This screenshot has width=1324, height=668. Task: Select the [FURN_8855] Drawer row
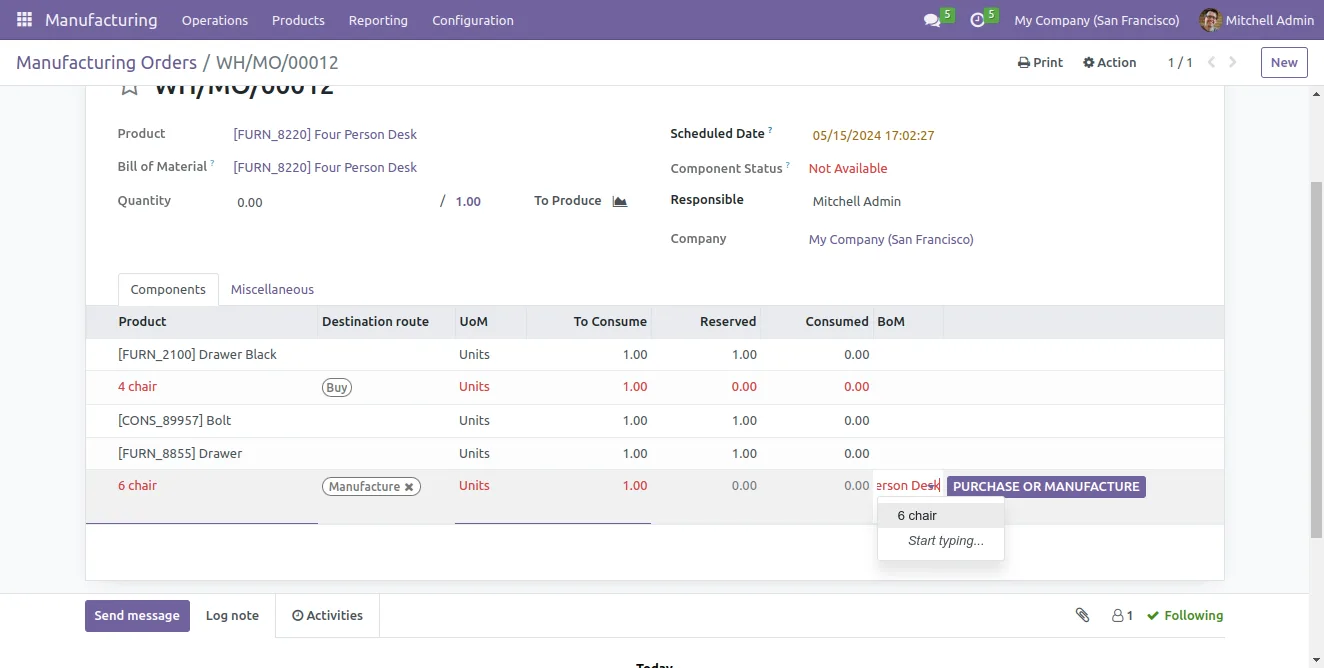(655, 453)
